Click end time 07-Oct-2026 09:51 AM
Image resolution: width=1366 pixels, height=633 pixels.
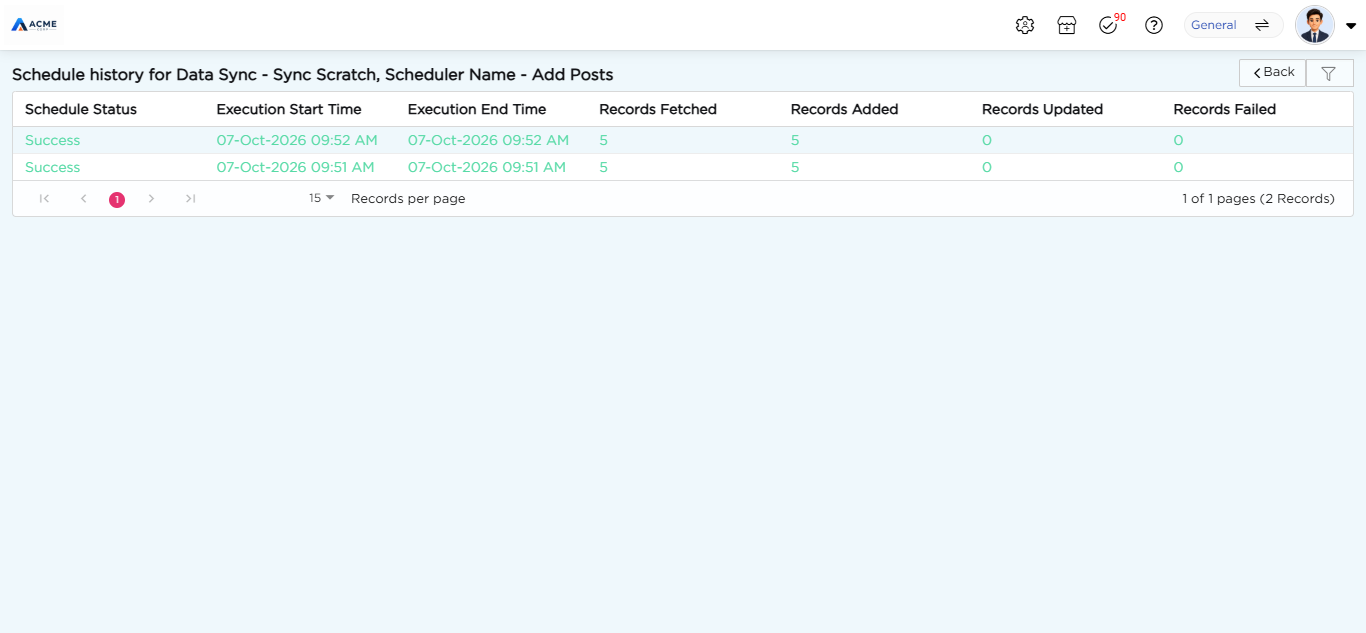tap(487, 167)
